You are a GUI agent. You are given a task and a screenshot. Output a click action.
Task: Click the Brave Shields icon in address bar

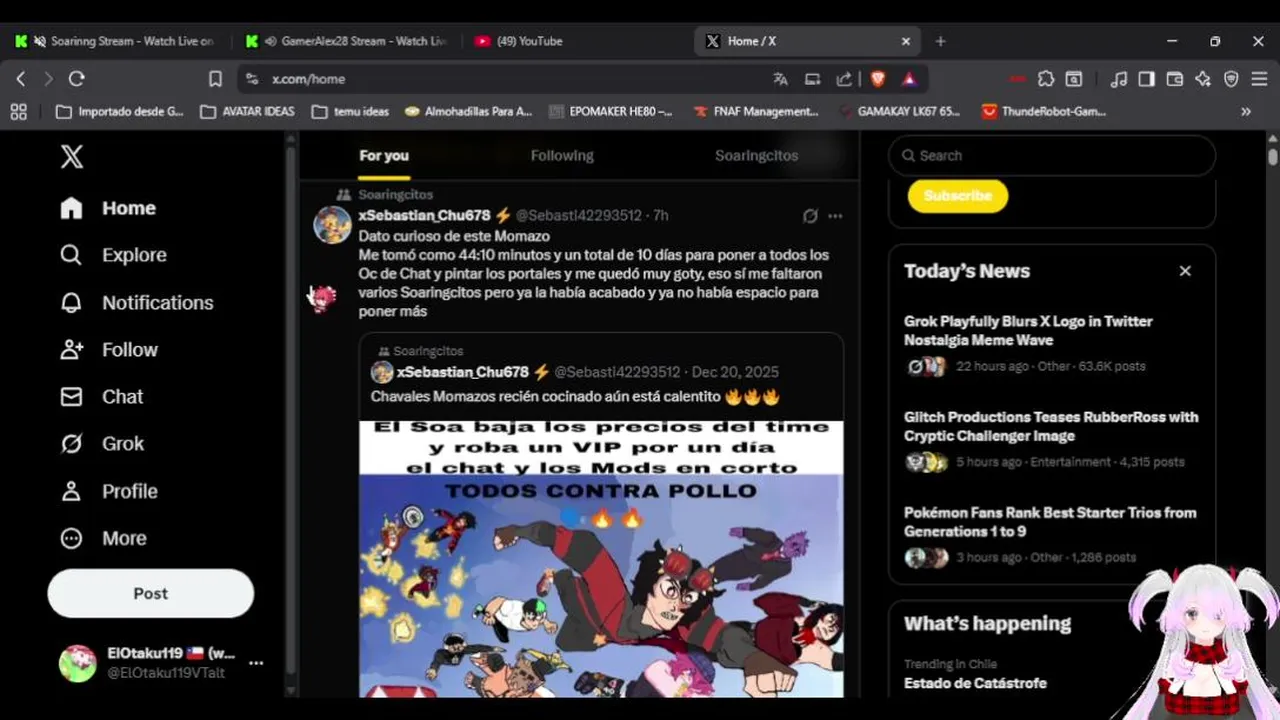[x=878, y=78]
